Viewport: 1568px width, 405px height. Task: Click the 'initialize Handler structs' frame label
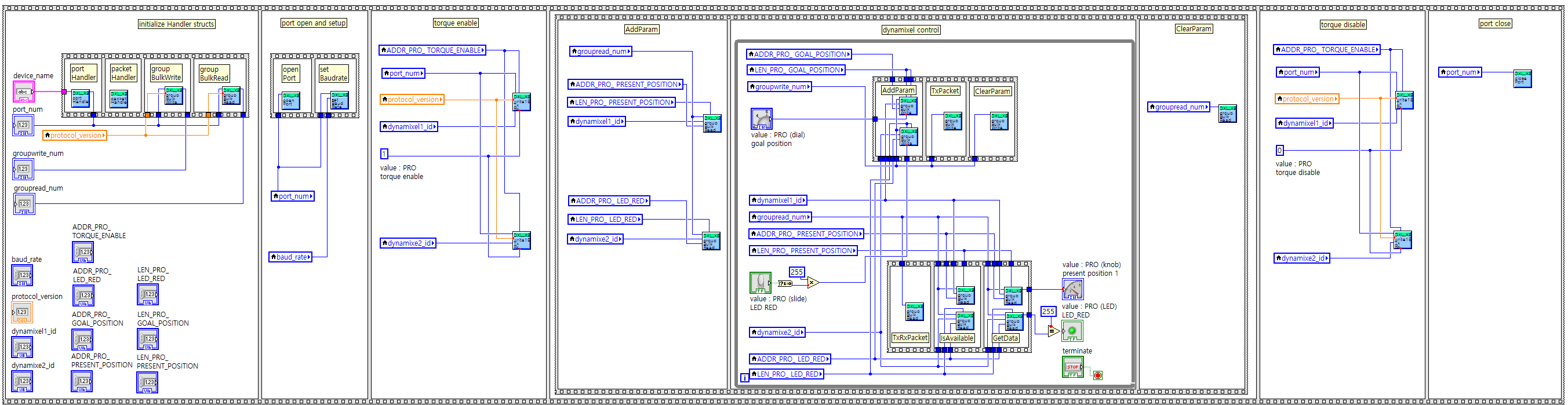click(x=177, y=24)
